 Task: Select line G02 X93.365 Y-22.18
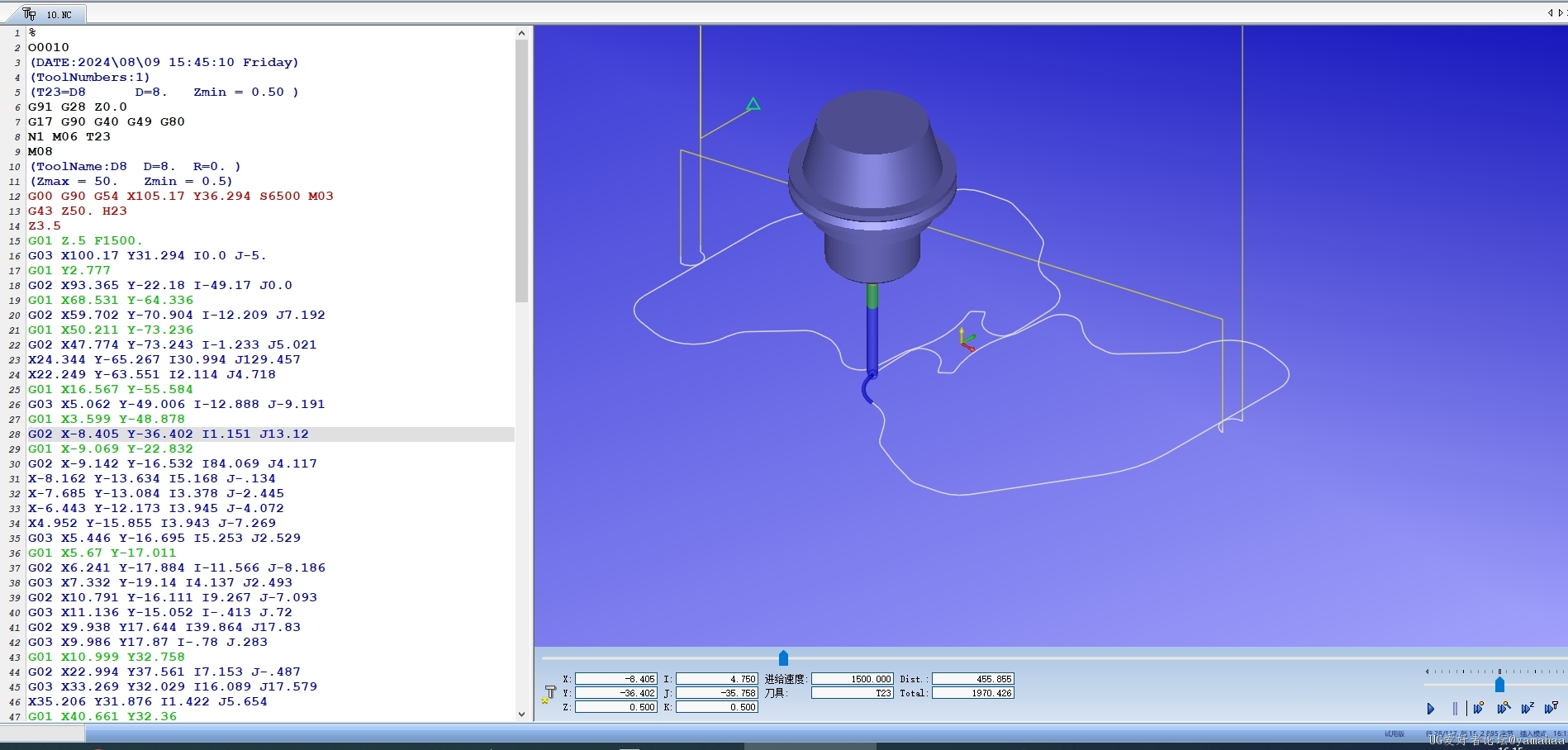(x=160, y=285)
